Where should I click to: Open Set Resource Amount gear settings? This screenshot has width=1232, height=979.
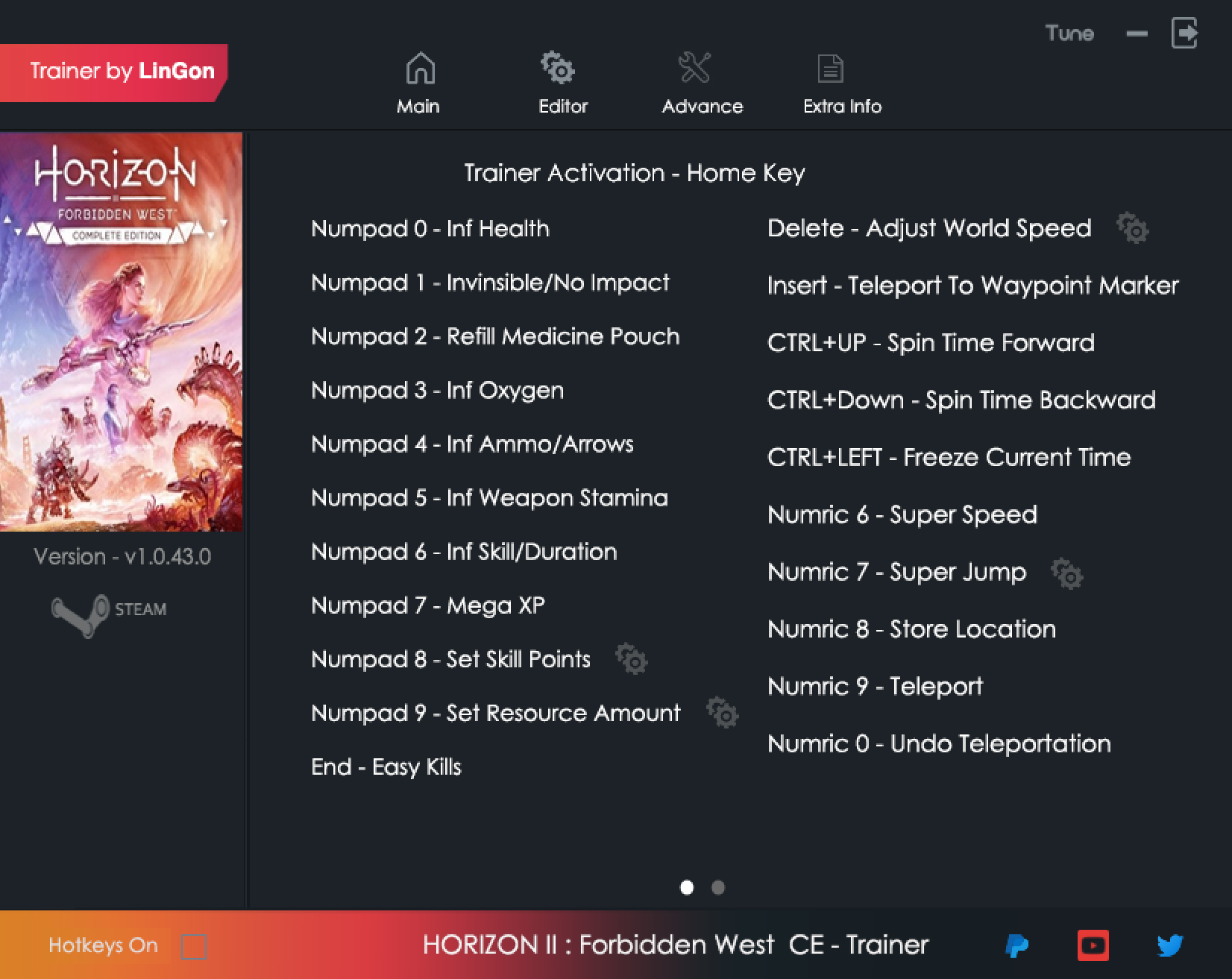pyautogui.click(x=722, y=713)
